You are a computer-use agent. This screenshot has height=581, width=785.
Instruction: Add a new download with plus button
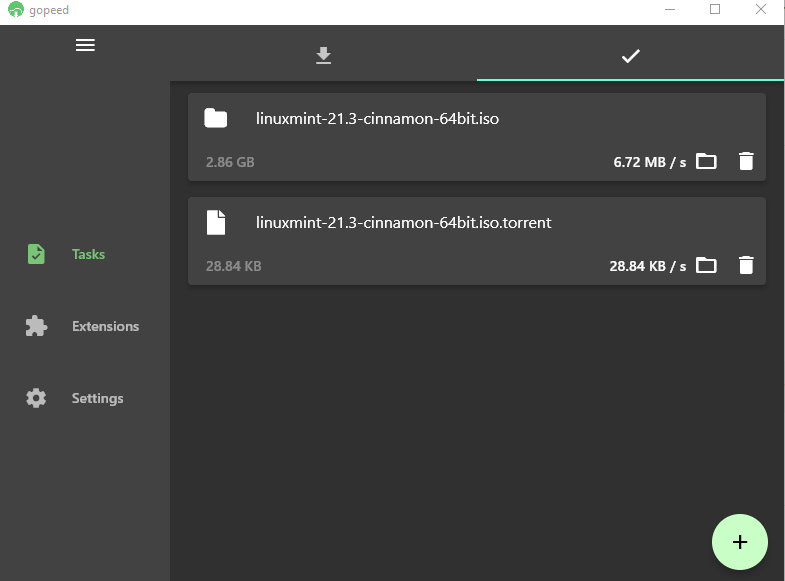click(x=739, y=541)
